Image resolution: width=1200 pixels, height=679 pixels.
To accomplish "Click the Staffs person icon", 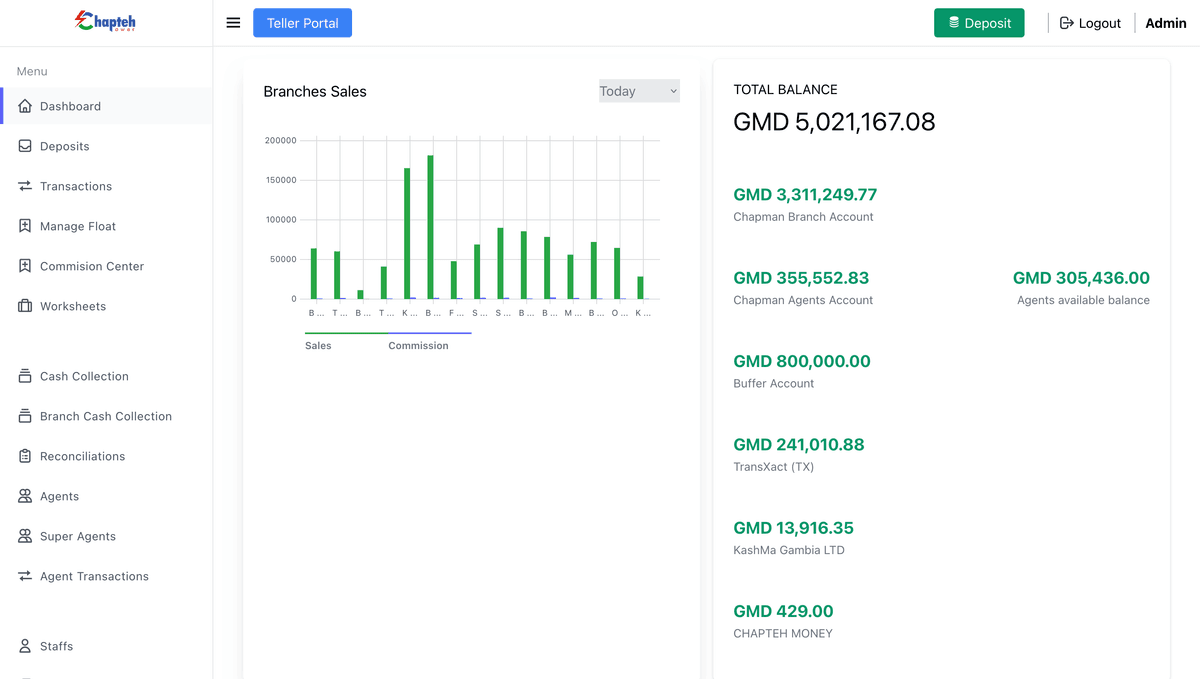I will click(x=25, y=646).
